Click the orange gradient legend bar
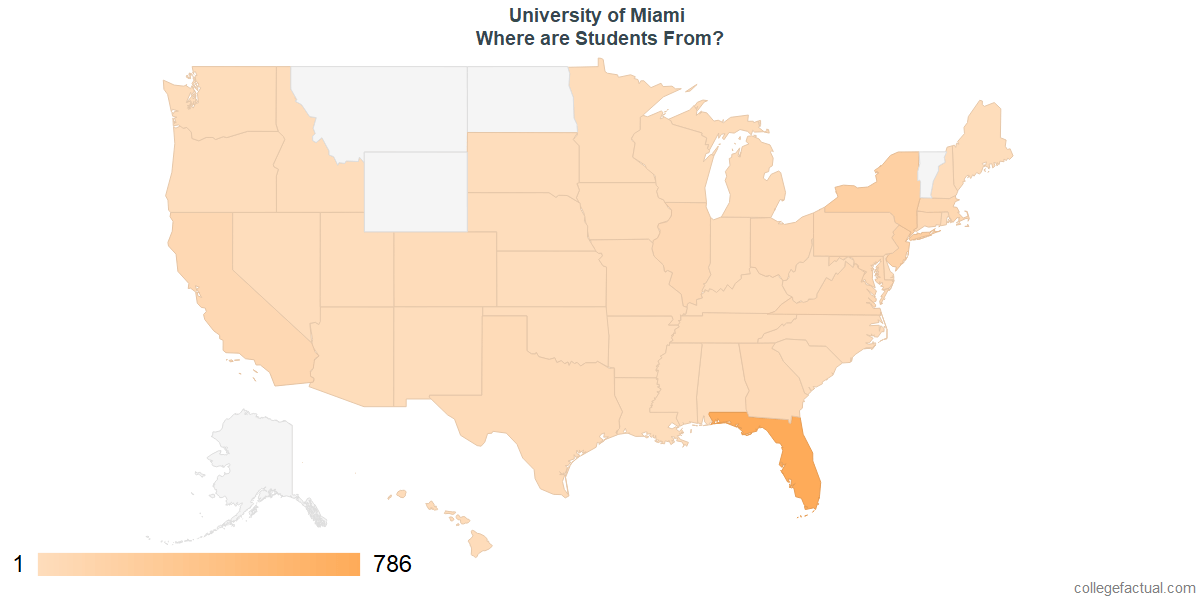 click(x=199, y=564)
